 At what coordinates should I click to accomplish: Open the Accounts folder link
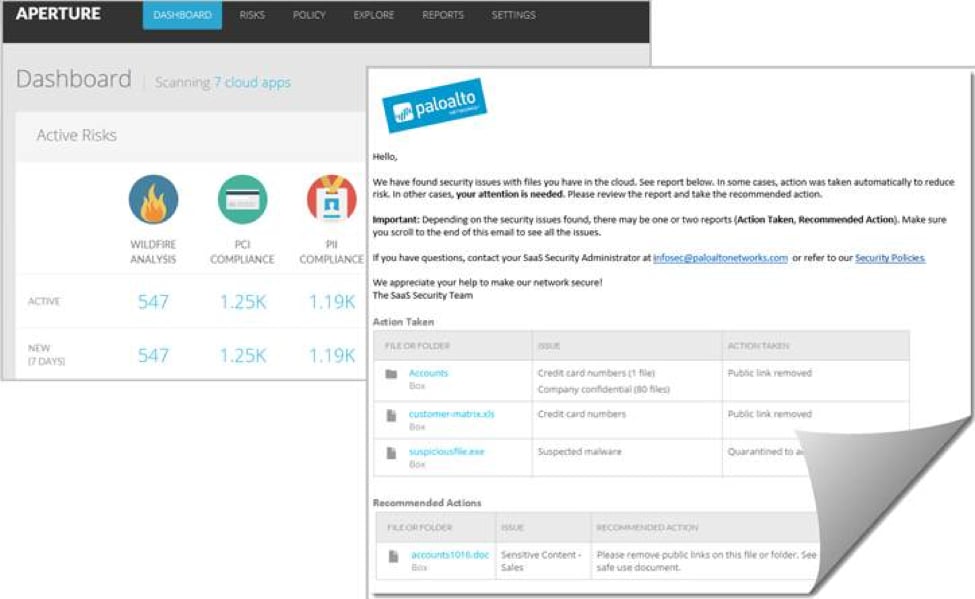click(x=428, y=373)
